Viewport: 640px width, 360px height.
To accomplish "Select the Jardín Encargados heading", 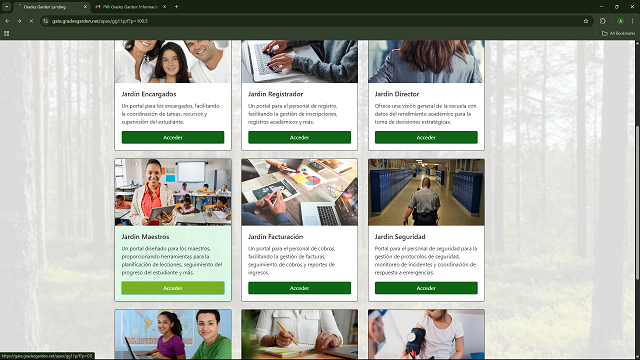I will (149, 94).
